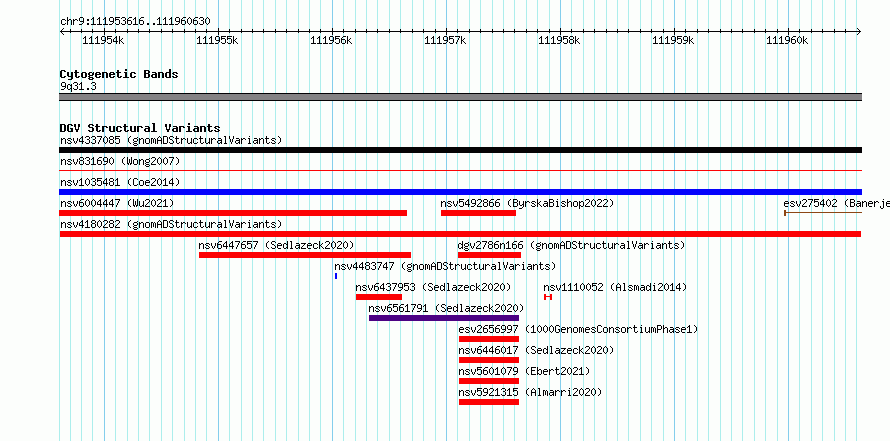Click the 9q31.3 gray cytogenetic band bar

point(460,97)
